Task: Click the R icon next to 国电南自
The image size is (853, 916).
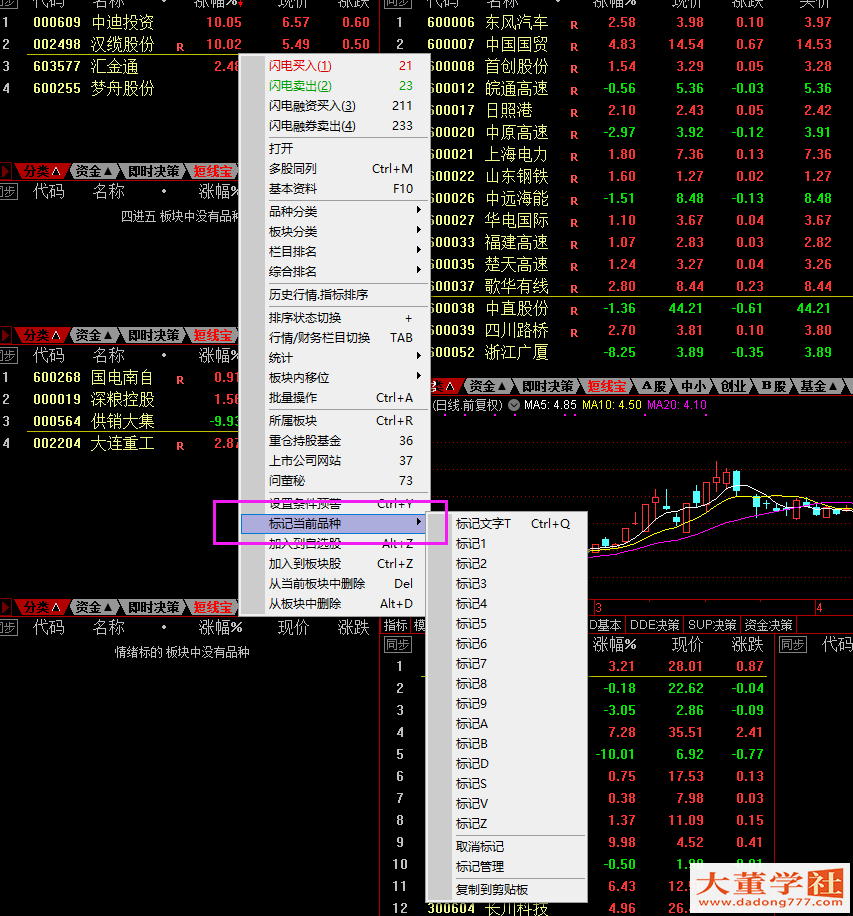Action: click(180, 380)
